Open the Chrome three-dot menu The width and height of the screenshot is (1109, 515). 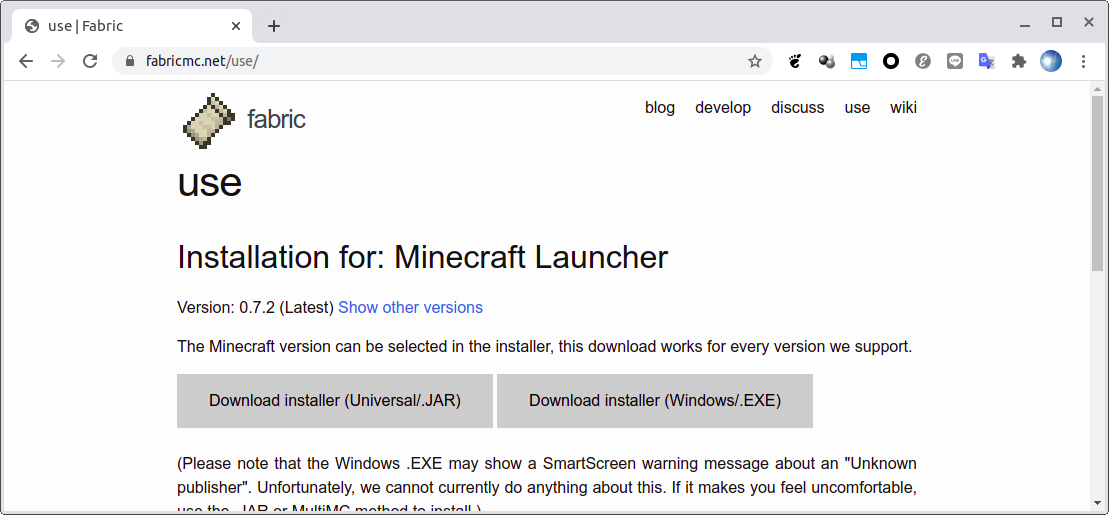coord(1084,62)
